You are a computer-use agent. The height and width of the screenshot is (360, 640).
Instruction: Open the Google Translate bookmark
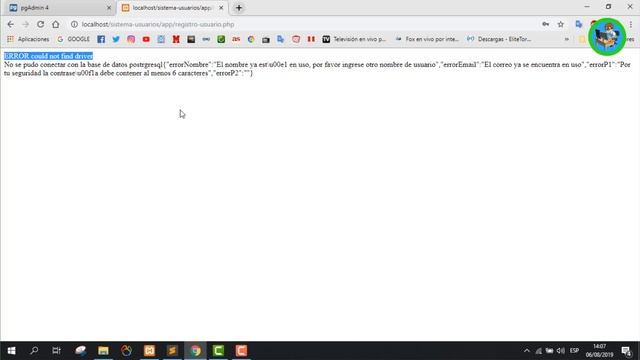(280, 39)
